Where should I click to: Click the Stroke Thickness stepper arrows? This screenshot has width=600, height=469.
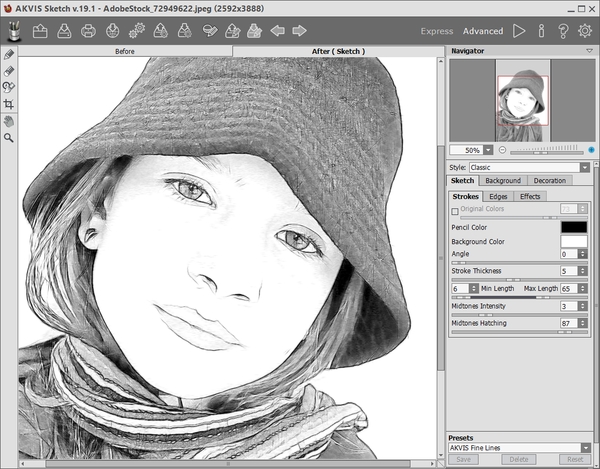click(x=582, y=271)
